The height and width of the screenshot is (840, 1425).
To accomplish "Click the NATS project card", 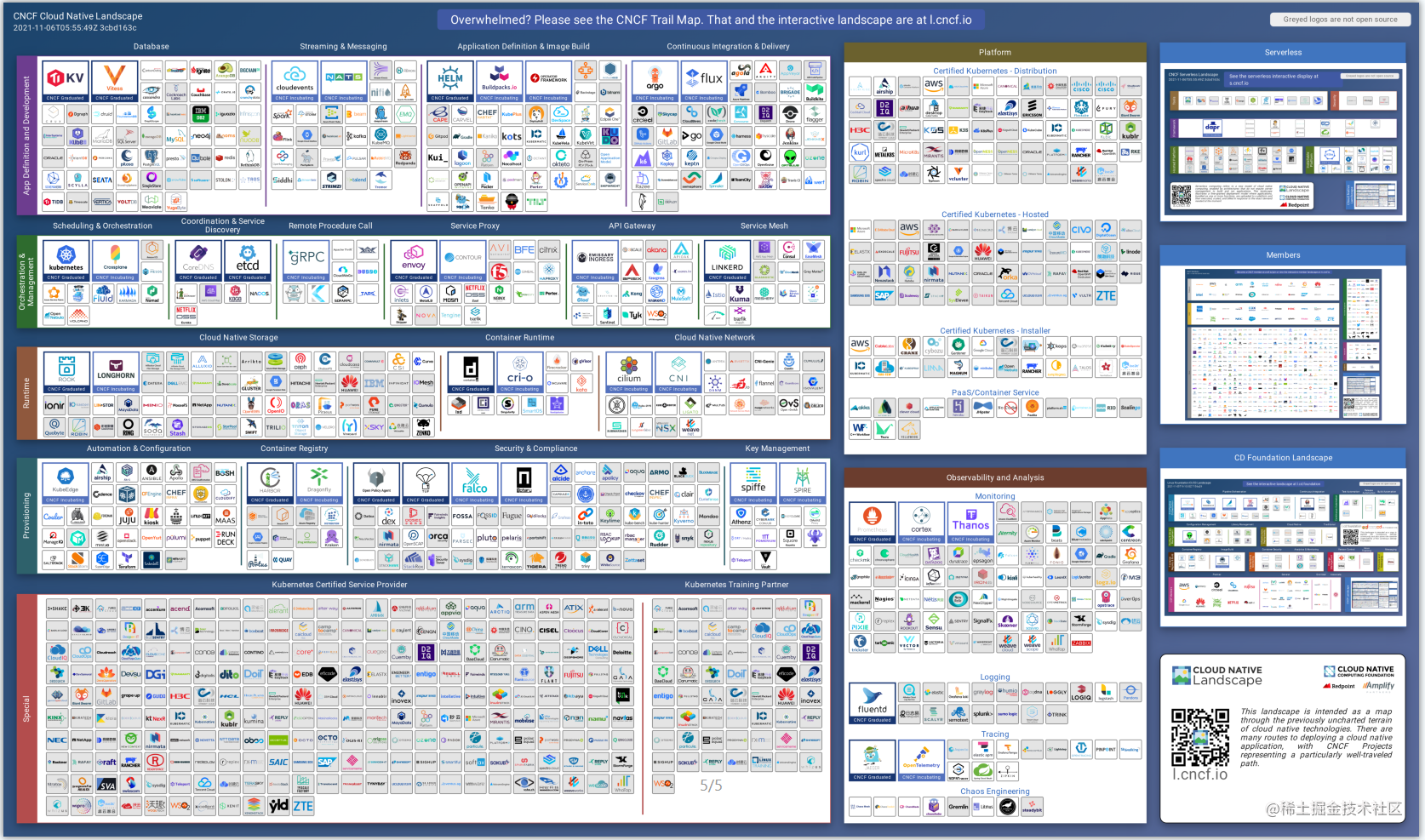I will click(x=344, y=82).
